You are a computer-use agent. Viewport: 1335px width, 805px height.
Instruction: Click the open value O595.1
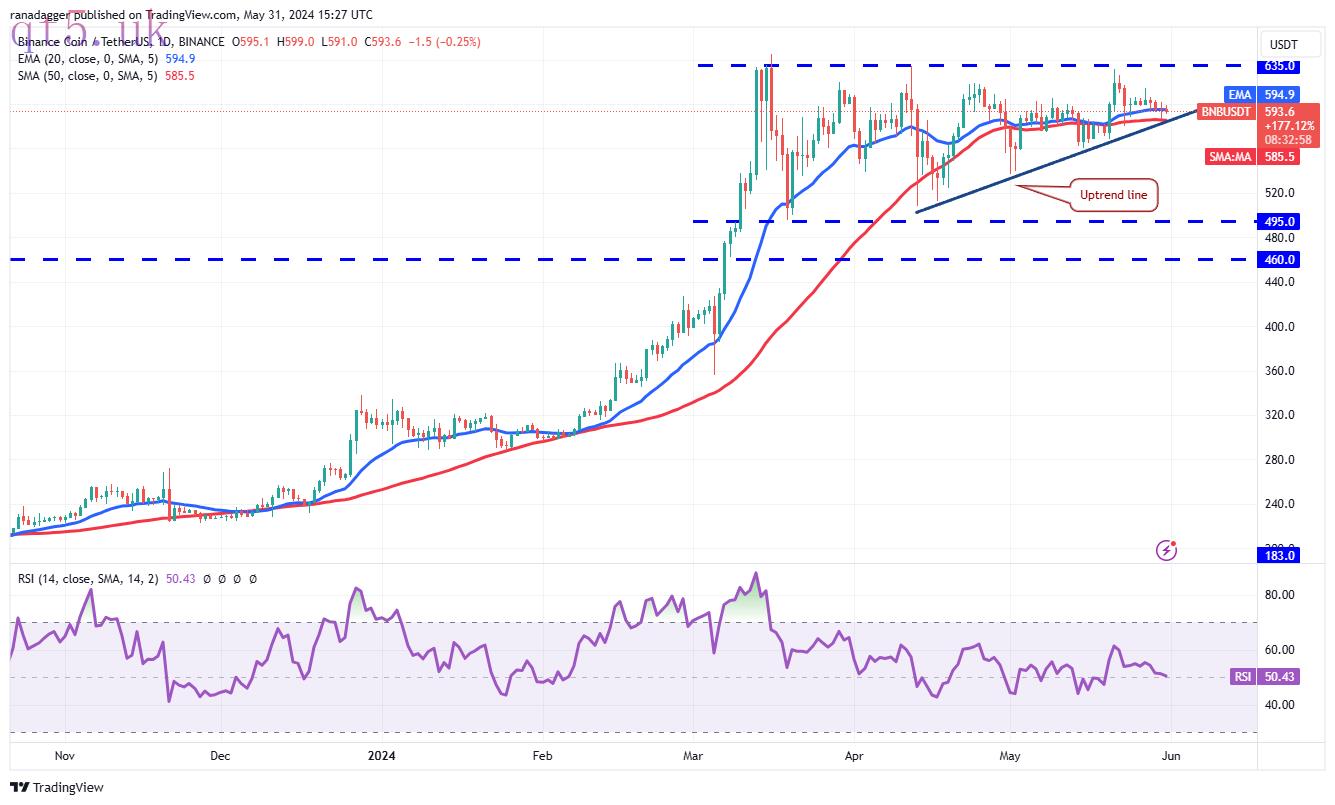(248, 42)
